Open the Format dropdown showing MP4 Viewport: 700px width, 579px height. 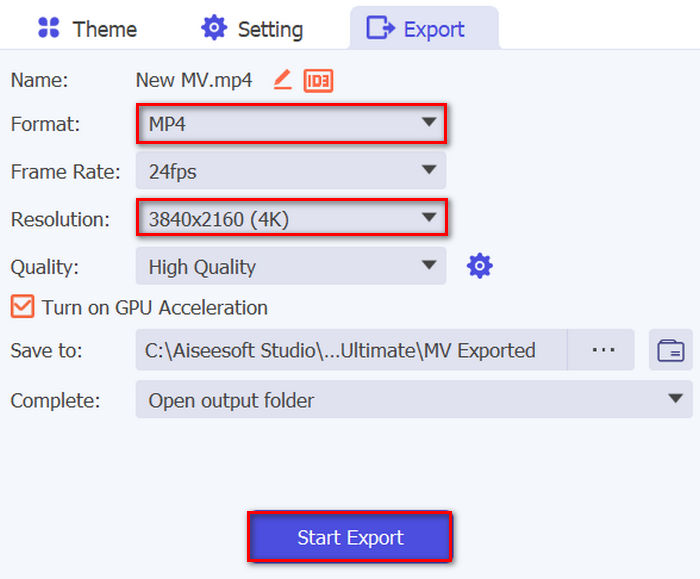(x=291, y=123)
